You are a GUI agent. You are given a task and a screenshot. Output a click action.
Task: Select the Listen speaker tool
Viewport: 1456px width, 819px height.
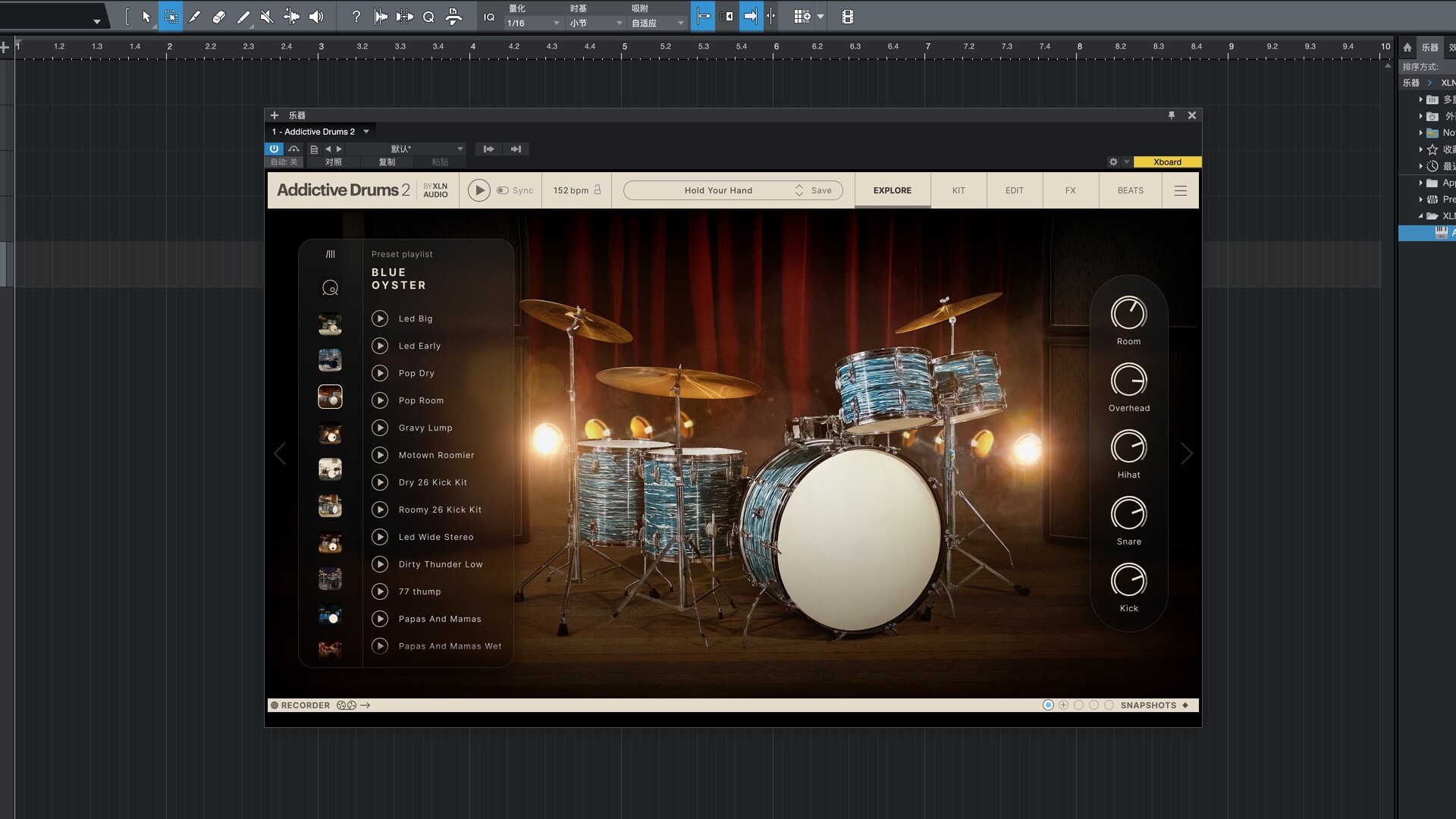[316, 16]
